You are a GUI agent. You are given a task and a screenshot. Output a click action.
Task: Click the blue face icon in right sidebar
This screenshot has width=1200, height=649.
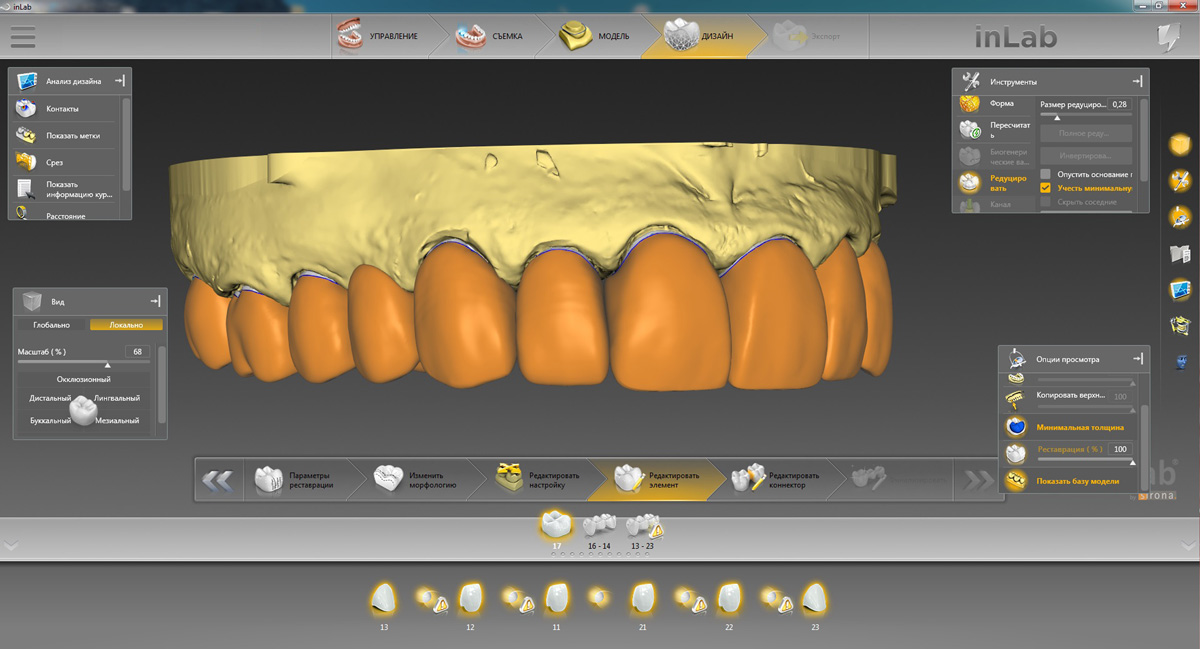pyautogui.click(x=1180, y=361)
